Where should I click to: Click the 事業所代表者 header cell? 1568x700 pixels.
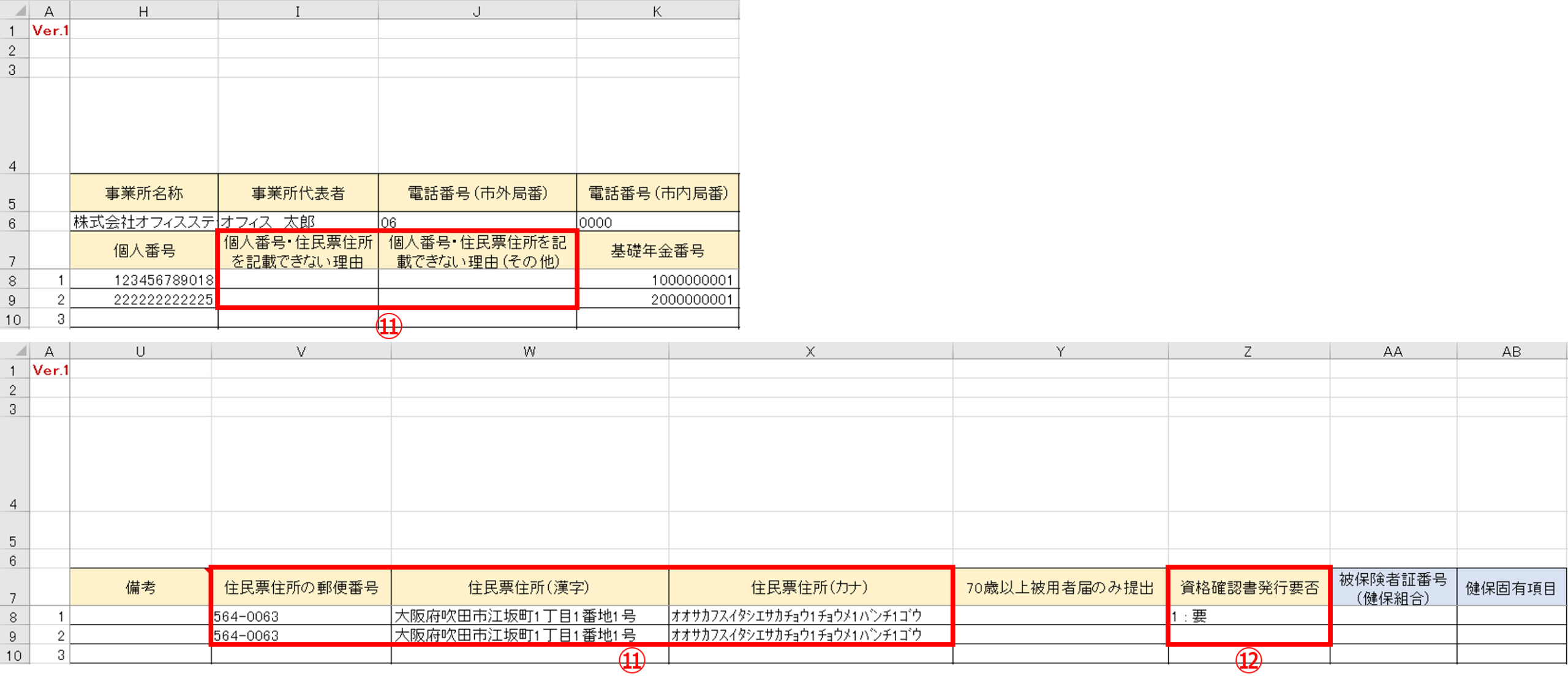pos(298,194)
